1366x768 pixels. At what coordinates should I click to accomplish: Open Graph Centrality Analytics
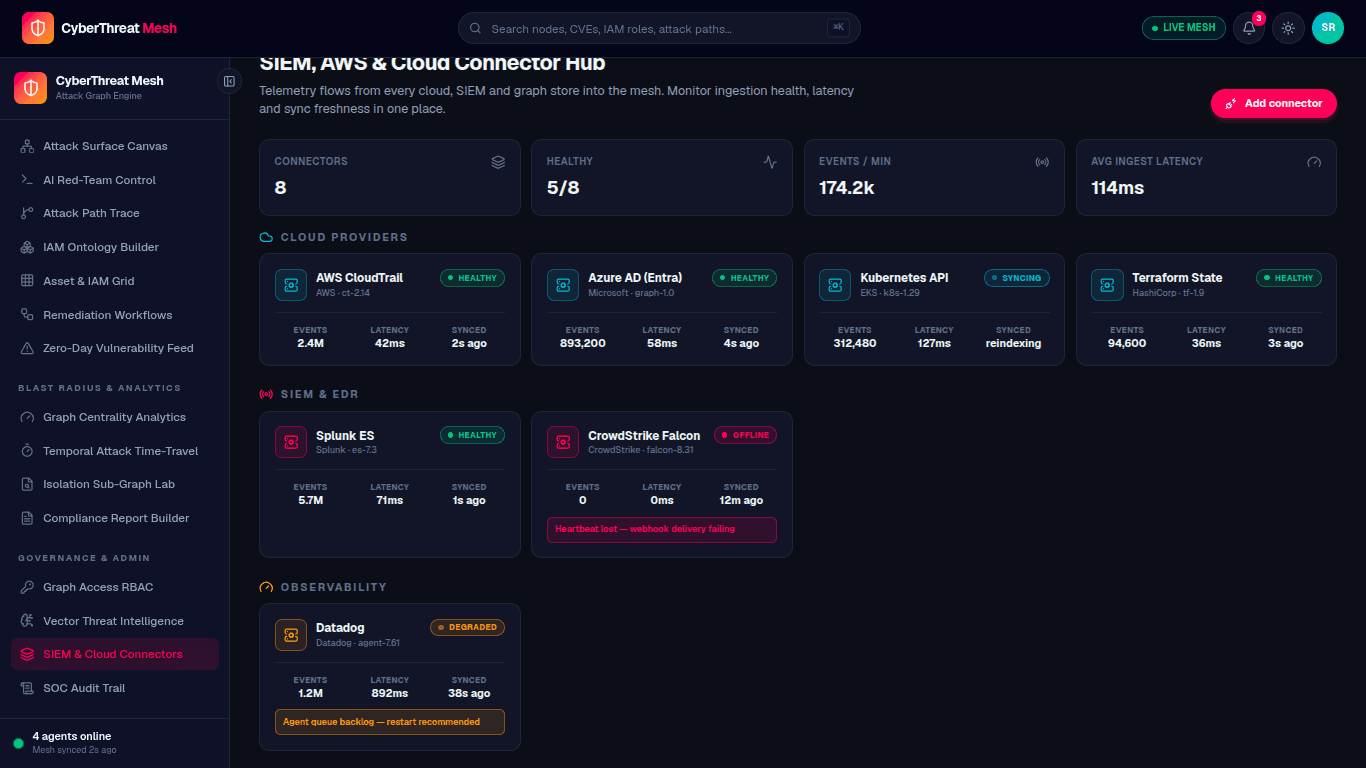(x=115, y=417)
